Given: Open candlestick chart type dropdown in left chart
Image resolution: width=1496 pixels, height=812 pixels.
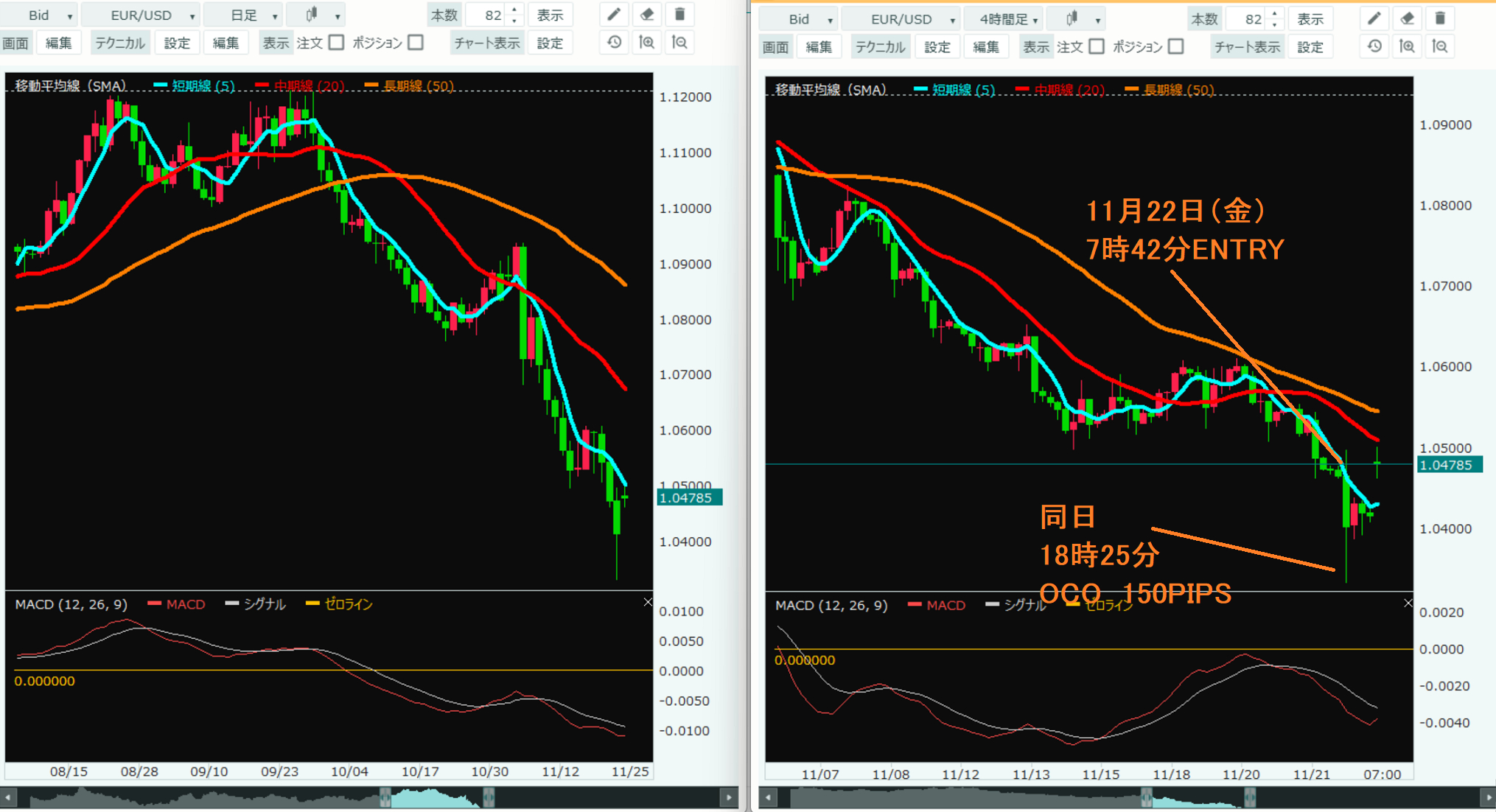Looking at the screenshot, I should point(315,15).
